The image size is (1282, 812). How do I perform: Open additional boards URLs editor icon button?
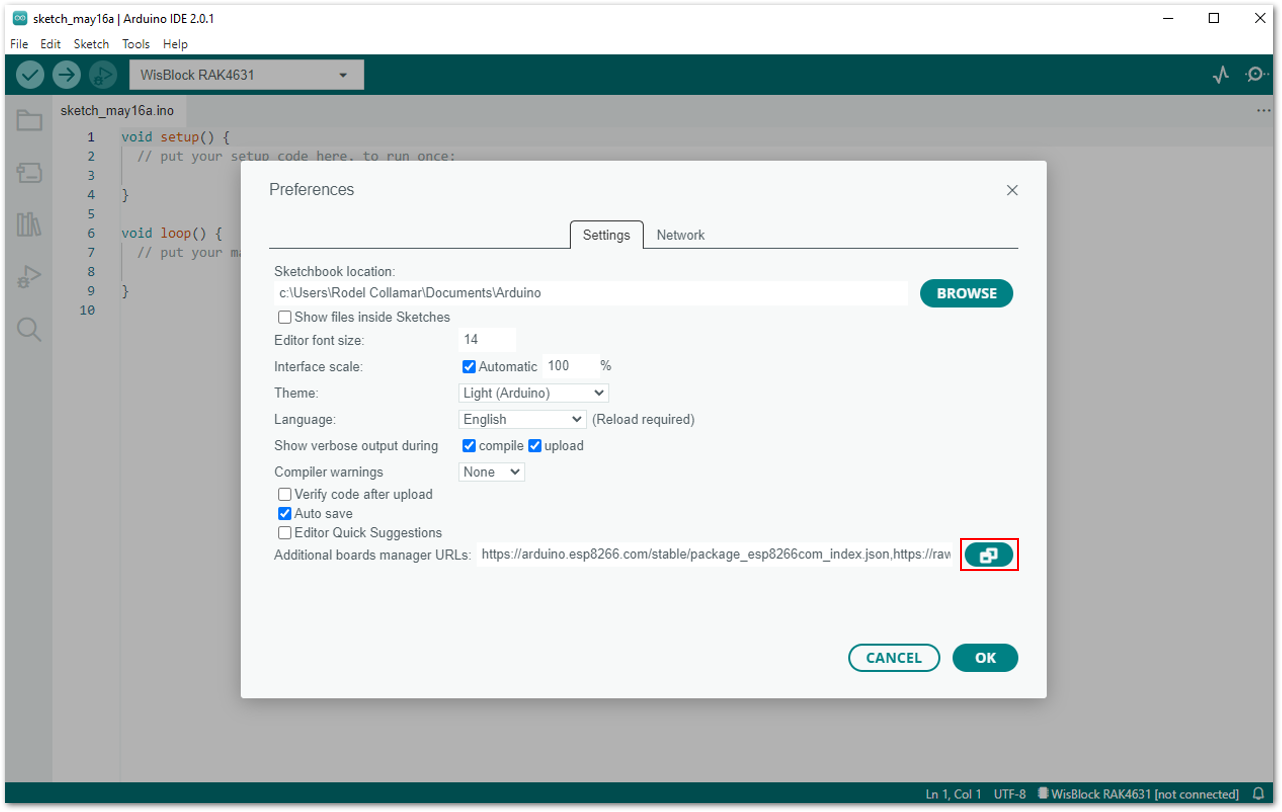tap(989, 555)
